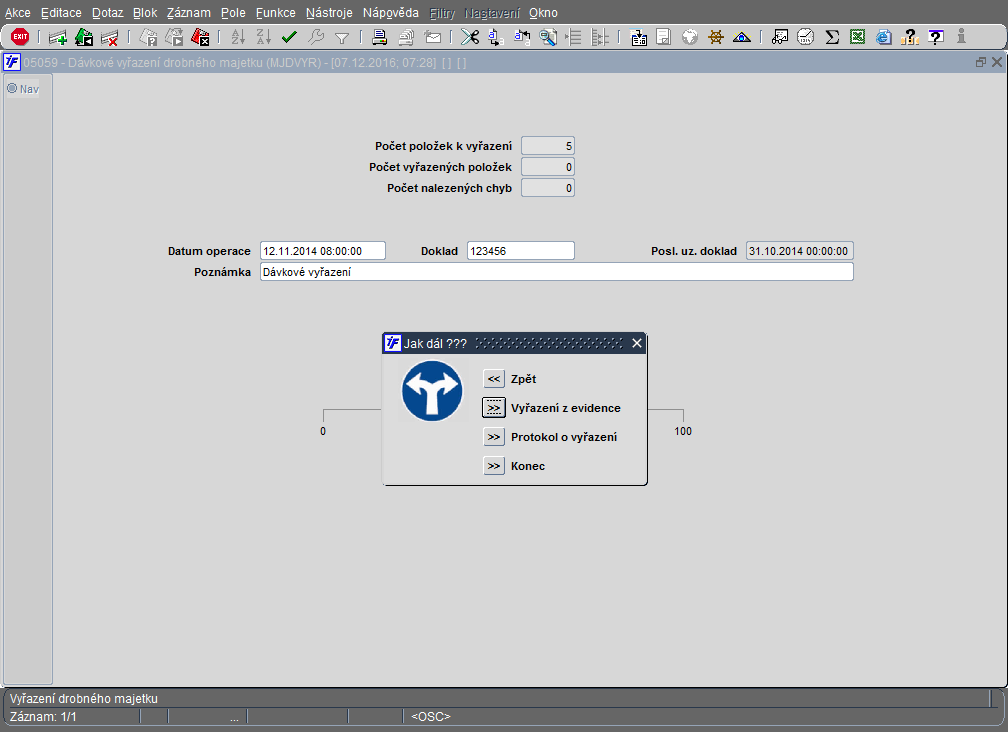
Task: Click the >> button for Vyřazení z evidence
Action: (x=494, y=407)
